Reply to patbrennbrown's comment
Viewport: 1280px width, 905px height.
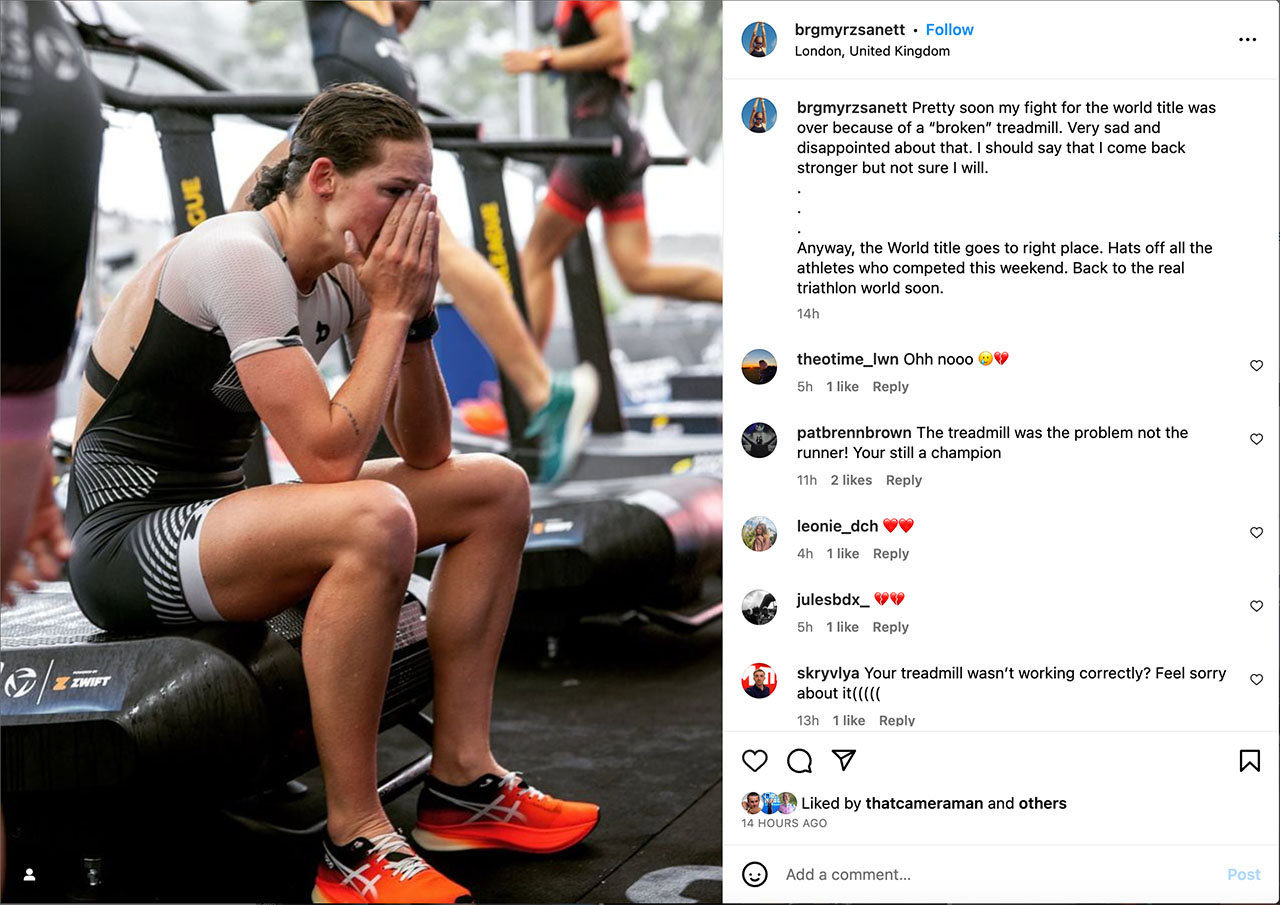pyautogui.click(x=903, y=480)
